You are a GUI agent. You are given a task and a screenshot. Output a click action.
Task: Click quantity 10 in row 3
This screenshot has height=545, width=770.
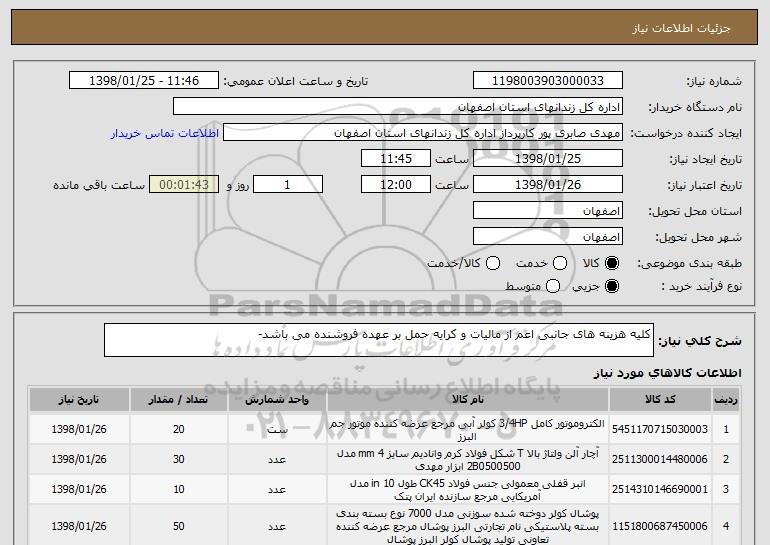[179, 489]
